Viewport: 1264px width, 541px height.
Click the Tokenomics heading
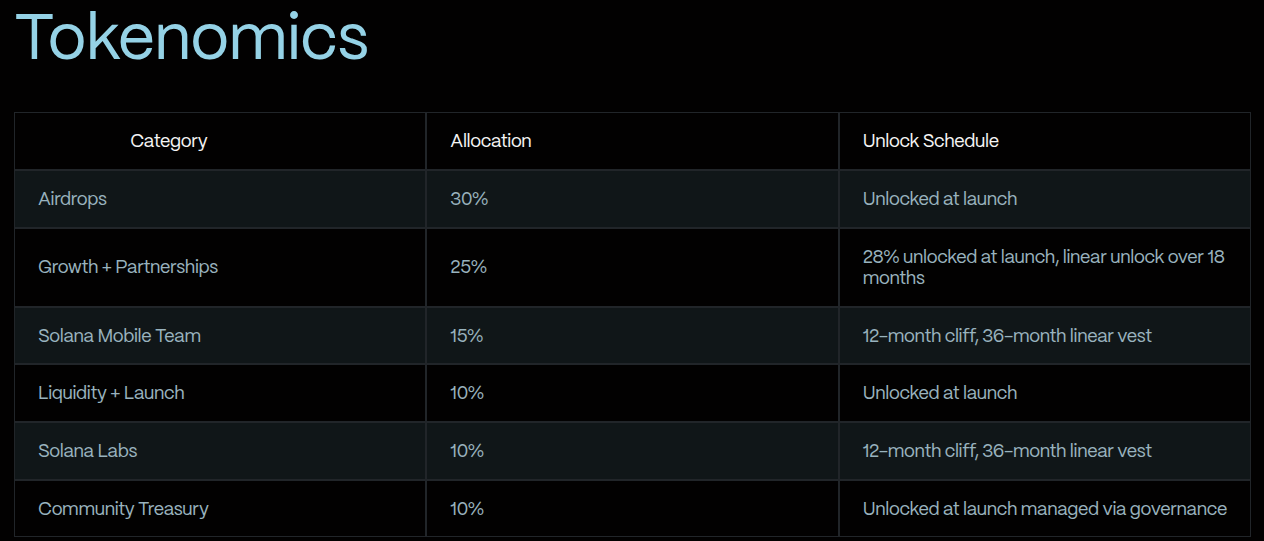[192, 39]
